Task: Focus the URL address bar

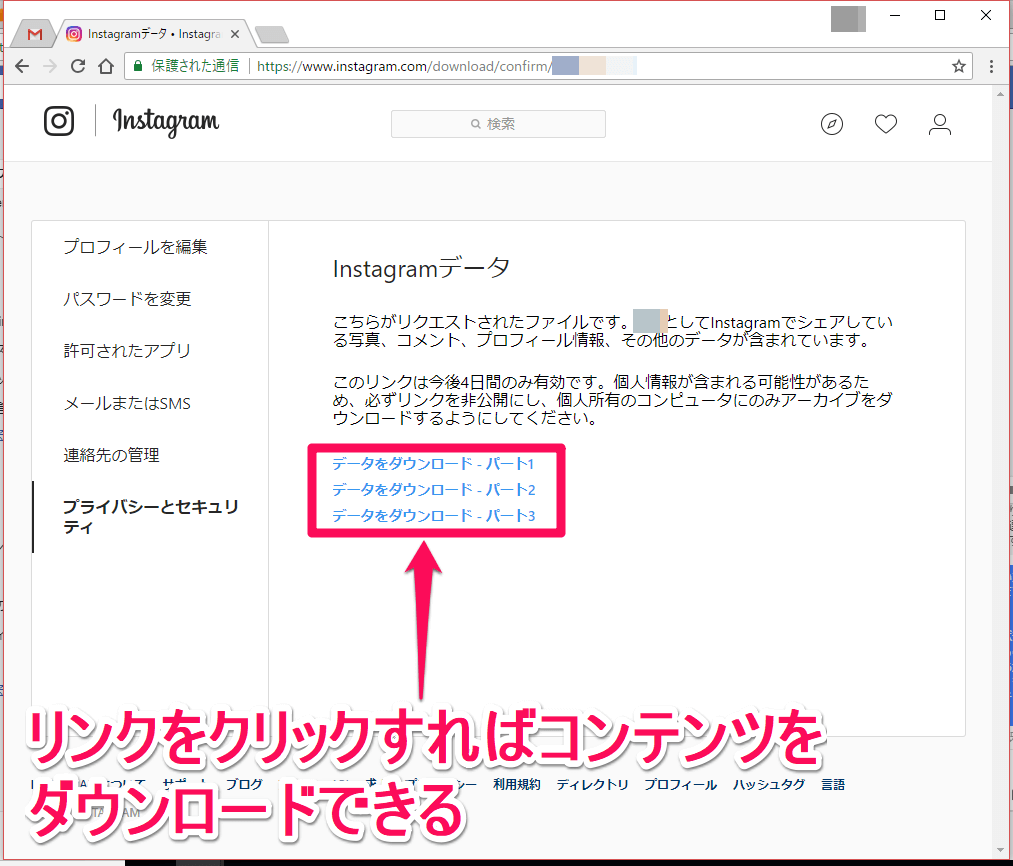Action: (x=548, y=66)
